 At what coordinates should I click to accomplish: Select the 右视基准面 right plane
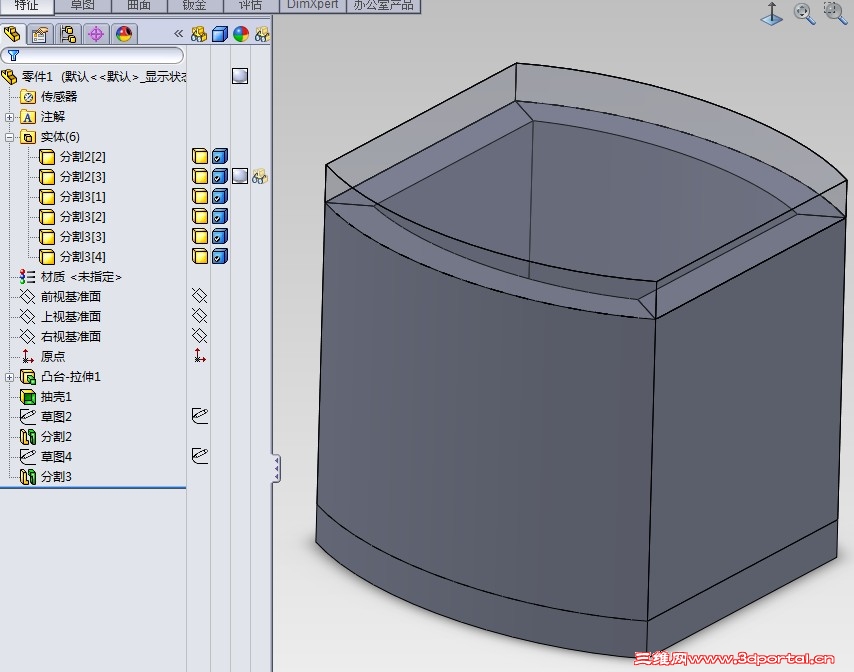[x=60, y=337]
